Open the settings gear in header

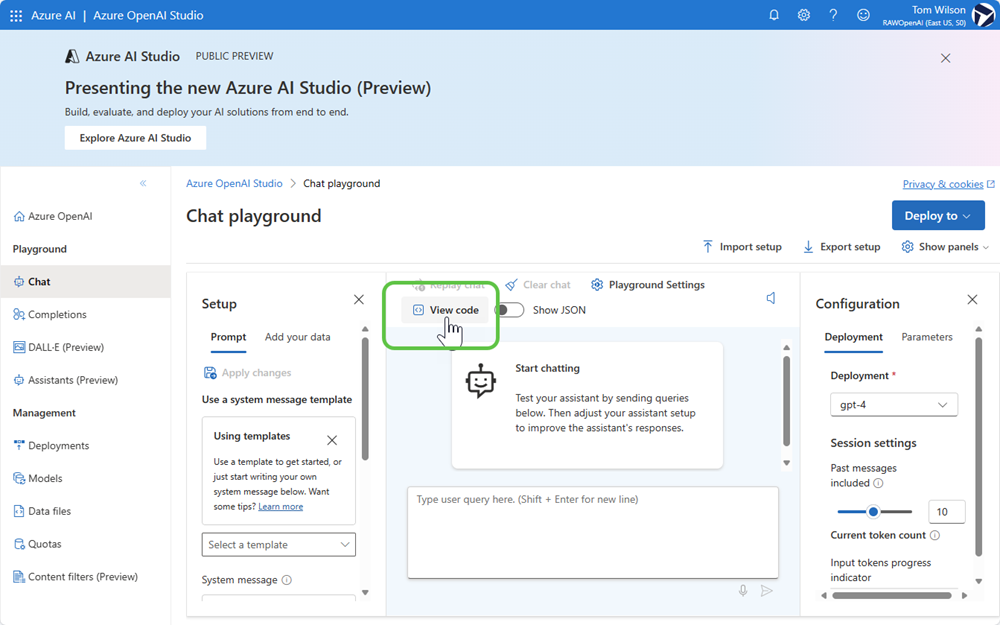pyautogui.click(x=804, y=15)
